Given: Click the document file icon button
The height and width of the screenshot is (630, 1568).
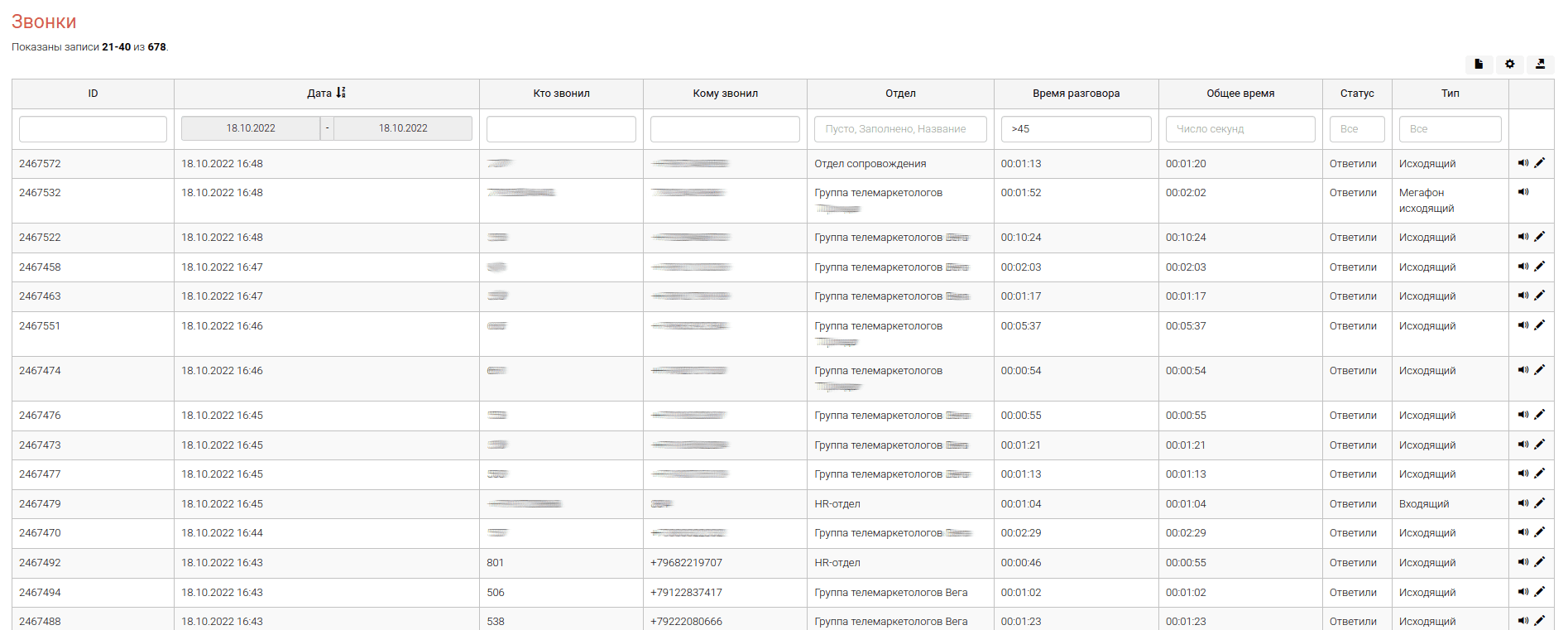Looking at the screenshot, I should [1479, 64].
